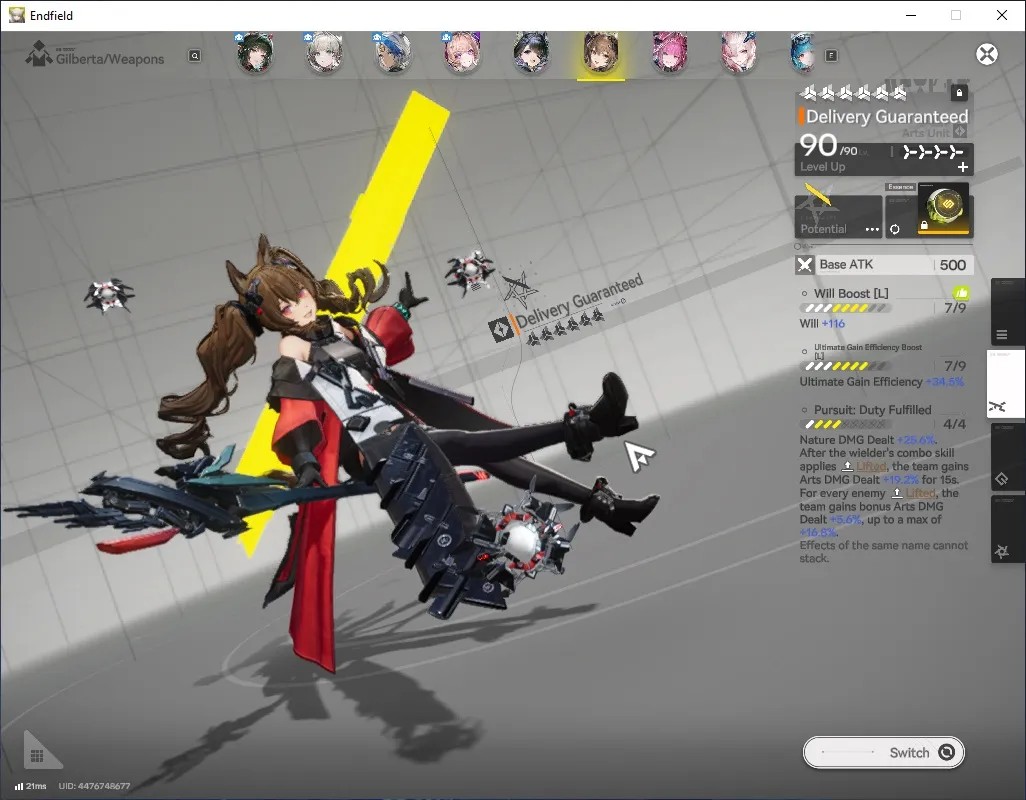Click the six-star rarity row
Screen dimensions: 1026x800
click(853, 94)
